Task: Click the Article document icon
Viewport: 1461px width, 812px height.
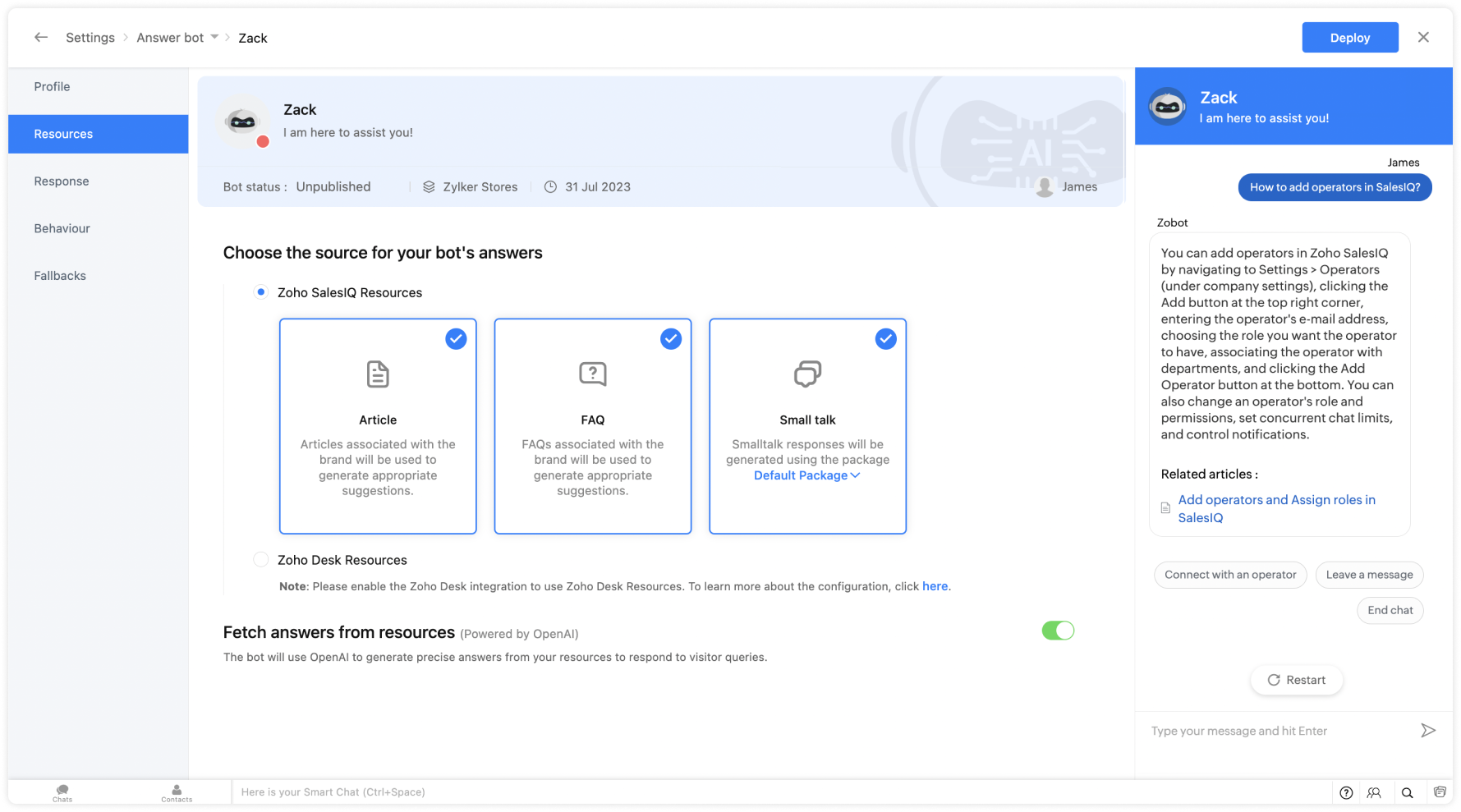Action: 378,374
